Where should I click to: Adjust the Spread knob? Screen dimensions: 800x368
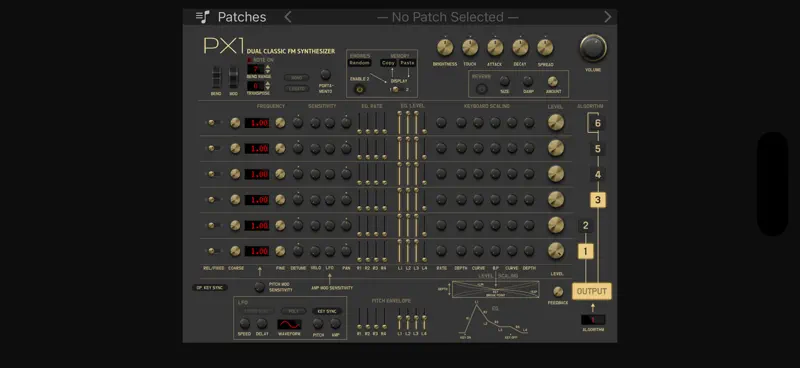[545, 47]
